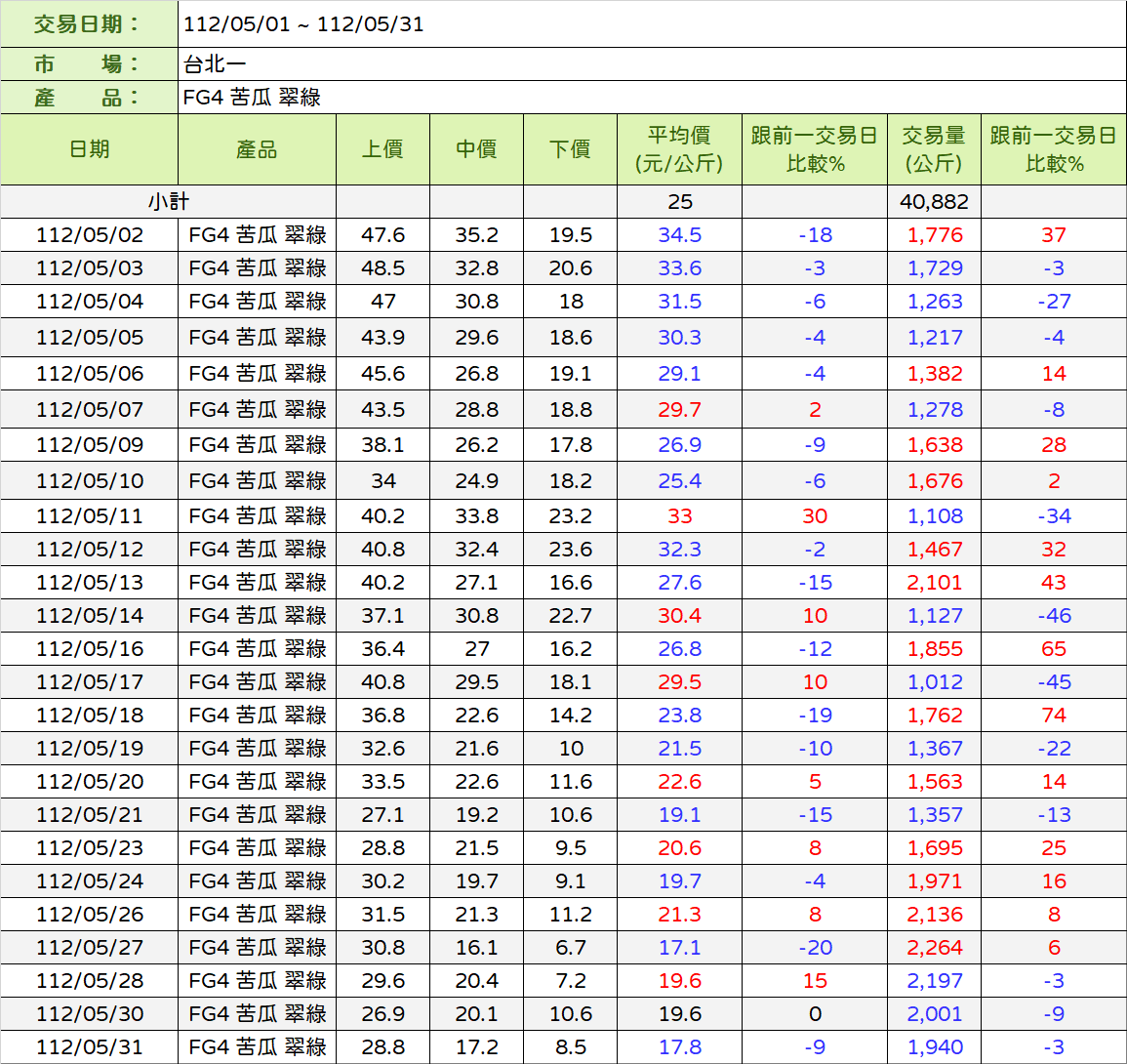Select the 交易日期 label cell
This screenshot has height=1064, width=1127.
click(x=89, y=24)
